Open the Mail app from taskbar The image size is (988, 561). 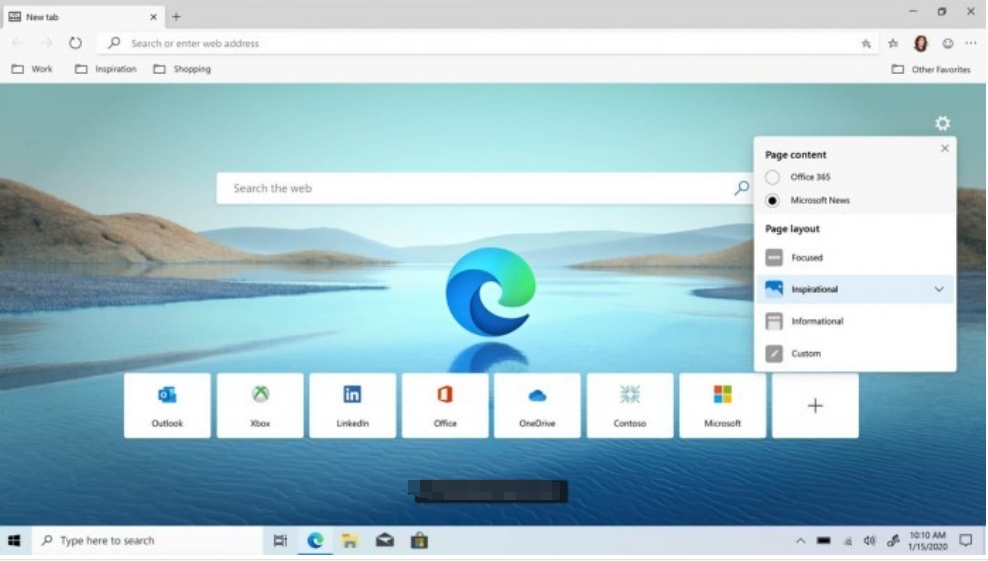[x=385, y=541]
